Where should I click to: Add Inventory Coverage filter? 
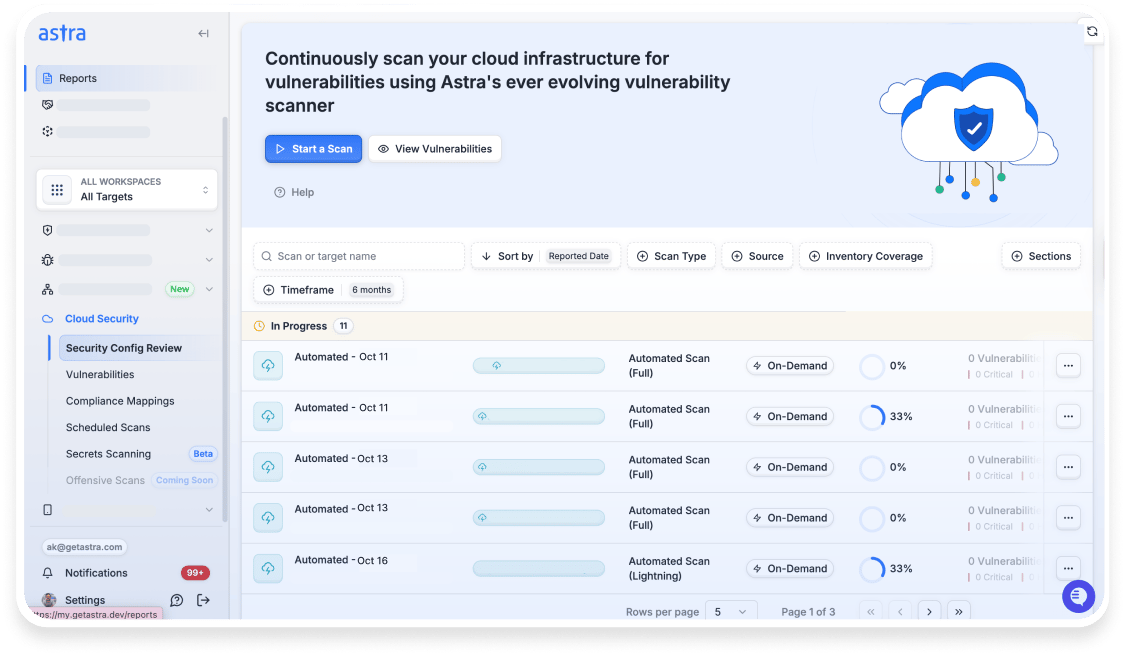click(x=865, y=256)
